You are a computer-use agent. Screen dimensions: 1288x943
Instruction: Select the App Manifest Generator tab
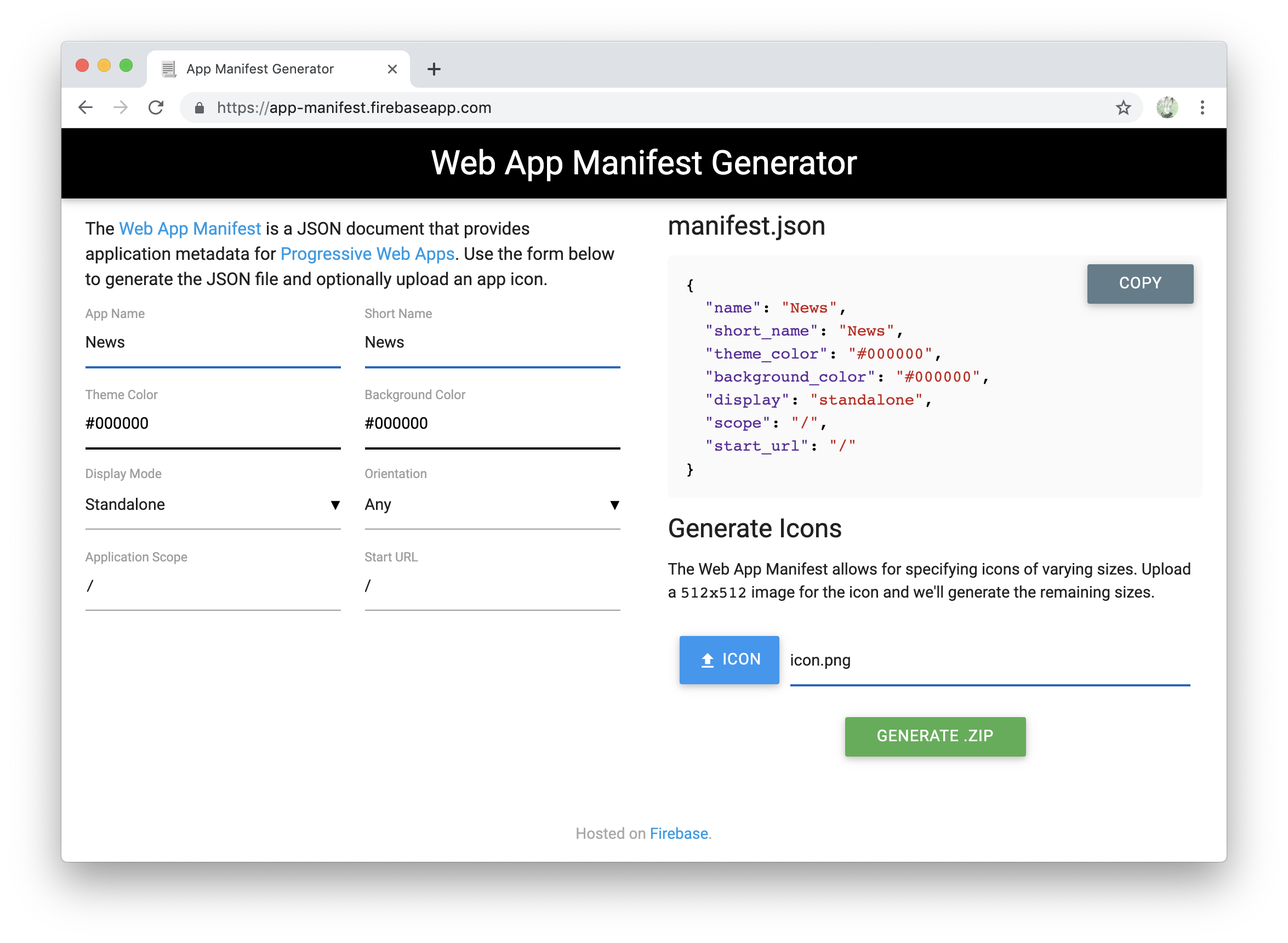point(260,68)
